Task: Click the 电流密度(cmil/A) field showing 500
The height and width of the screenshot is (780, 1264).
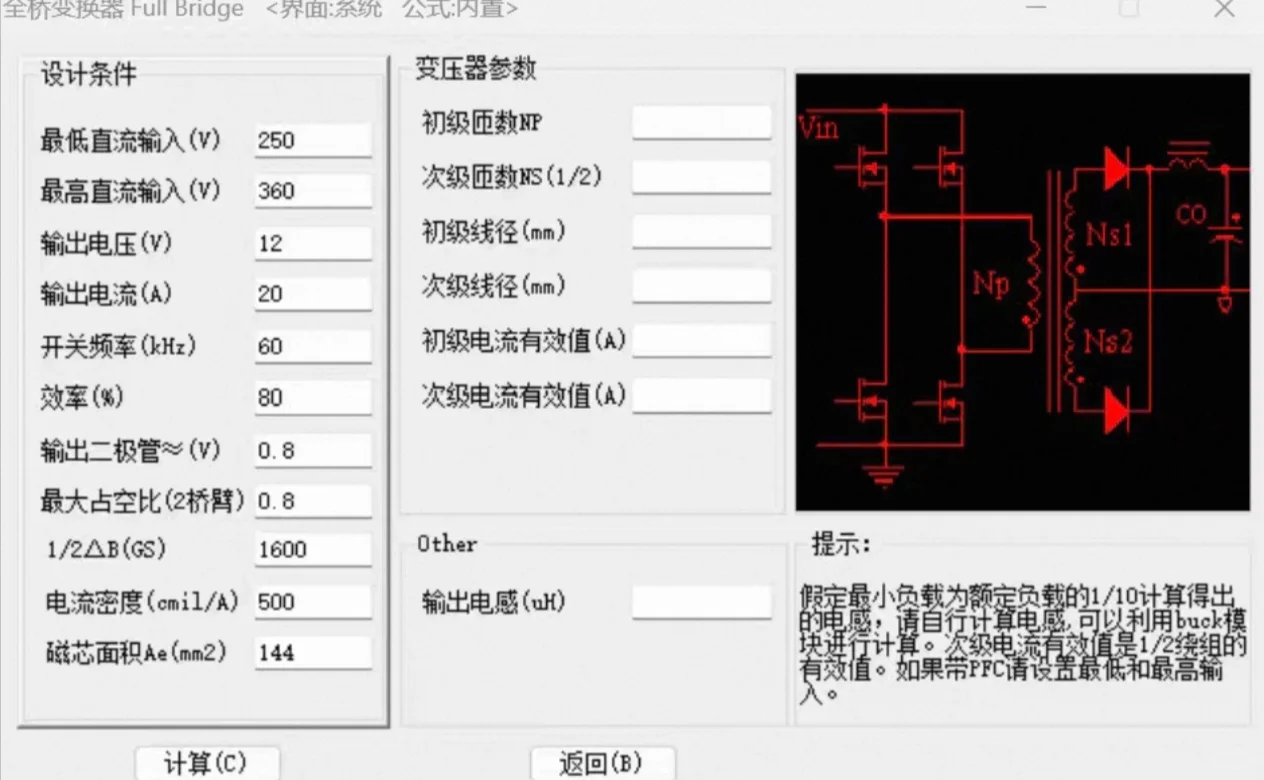Action: click(x=312, y=601)
